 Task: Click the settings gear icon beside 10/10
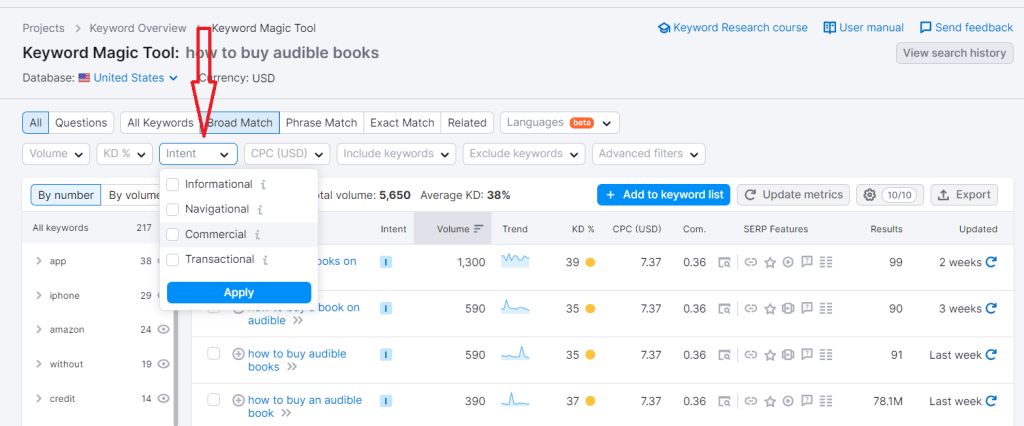pyautogui.click(x=870, y=195)
